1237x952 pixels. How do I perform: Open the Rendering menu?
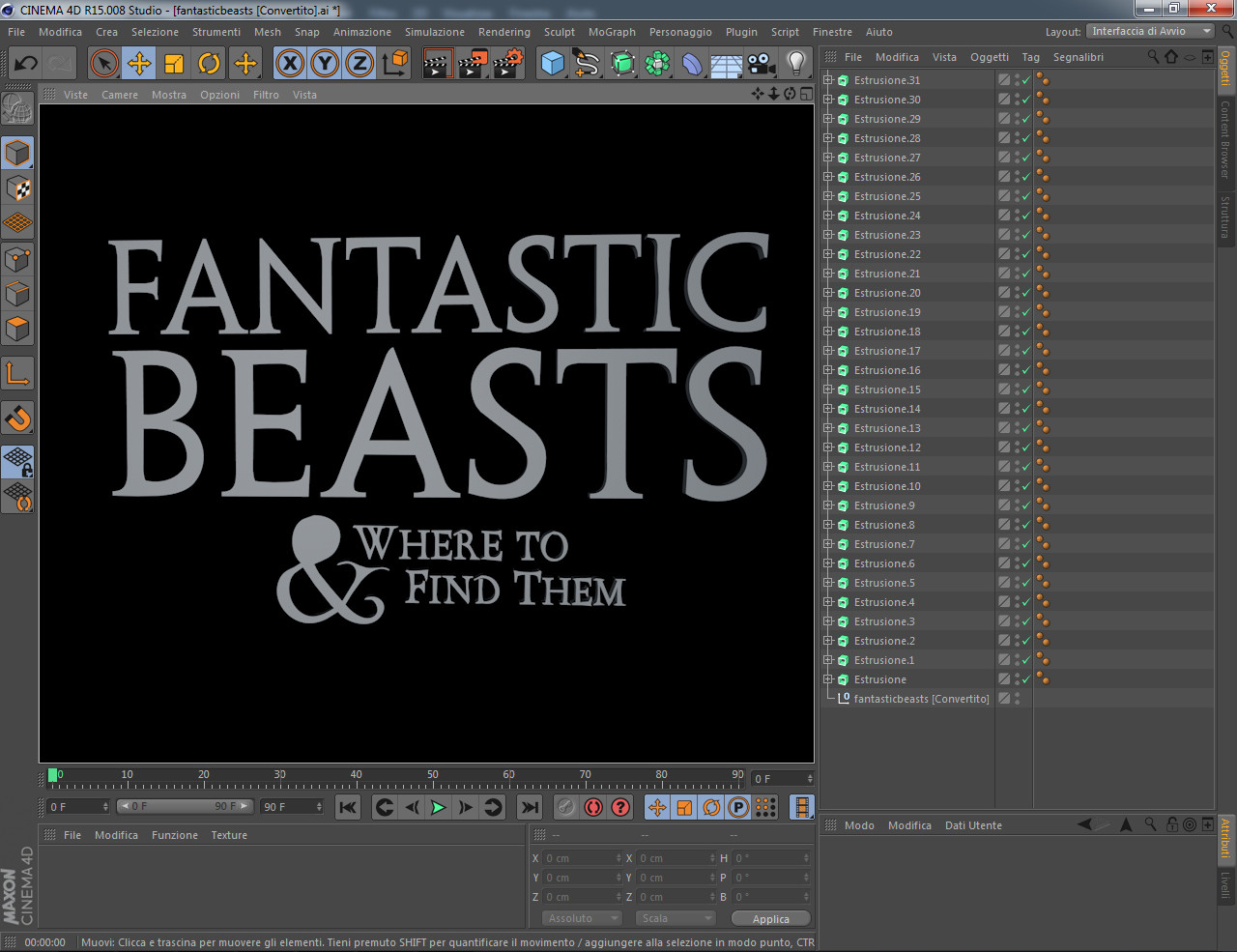coord(504,32)
